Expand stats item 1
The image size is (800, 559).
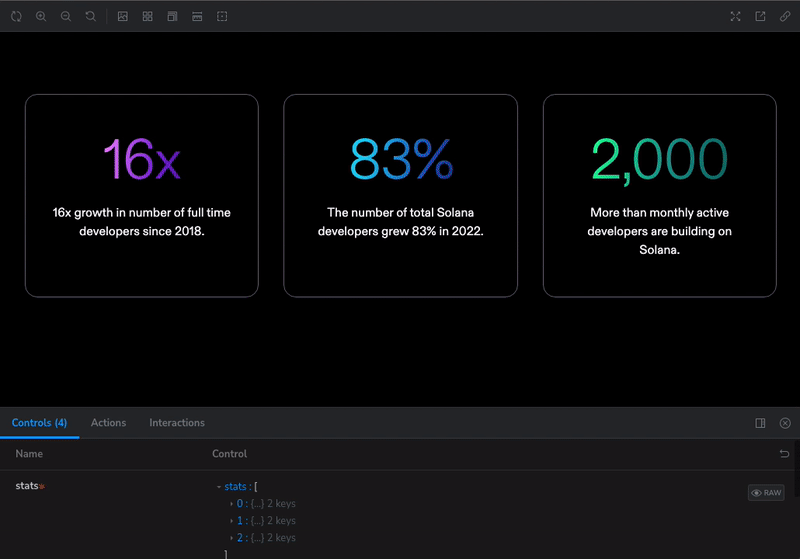pyautogui.click(x=231, y=521)
